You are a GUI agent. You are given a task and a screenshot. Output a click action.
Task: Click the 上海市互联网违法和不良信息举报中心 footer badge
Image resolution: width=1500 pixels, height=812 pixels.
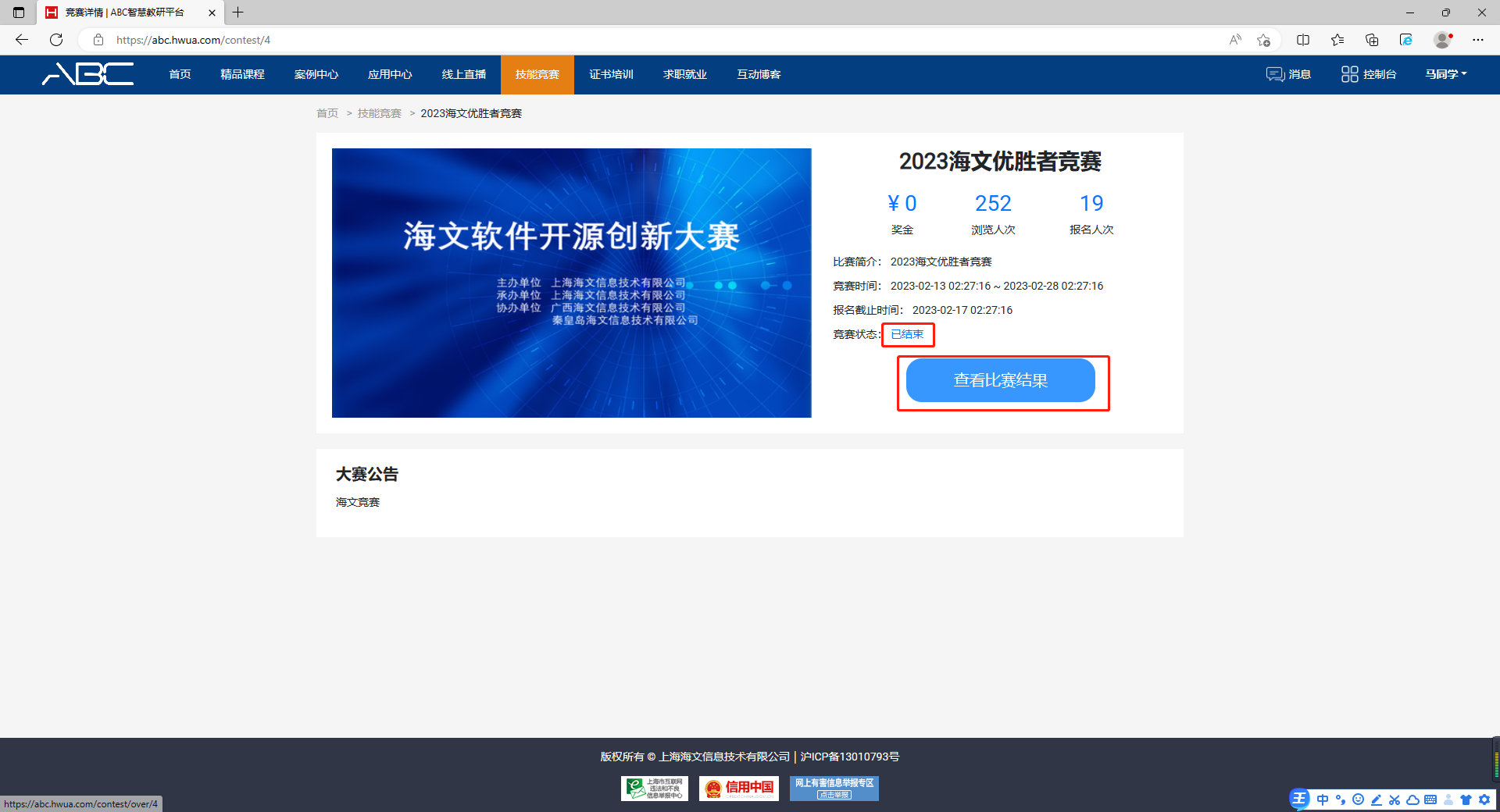coord(655,789)
